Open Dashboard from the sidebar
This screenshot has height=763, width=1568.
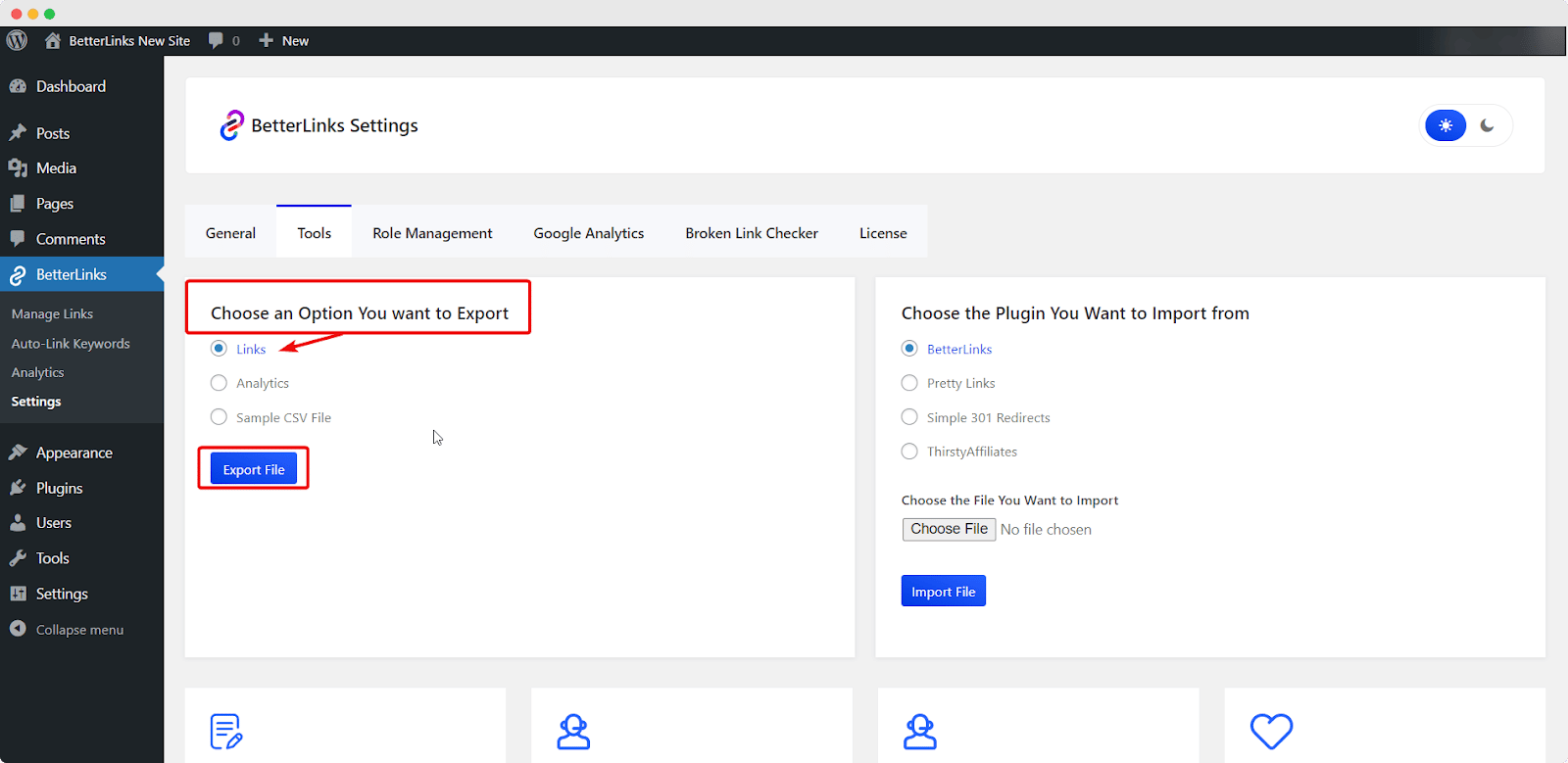[81, 86]
